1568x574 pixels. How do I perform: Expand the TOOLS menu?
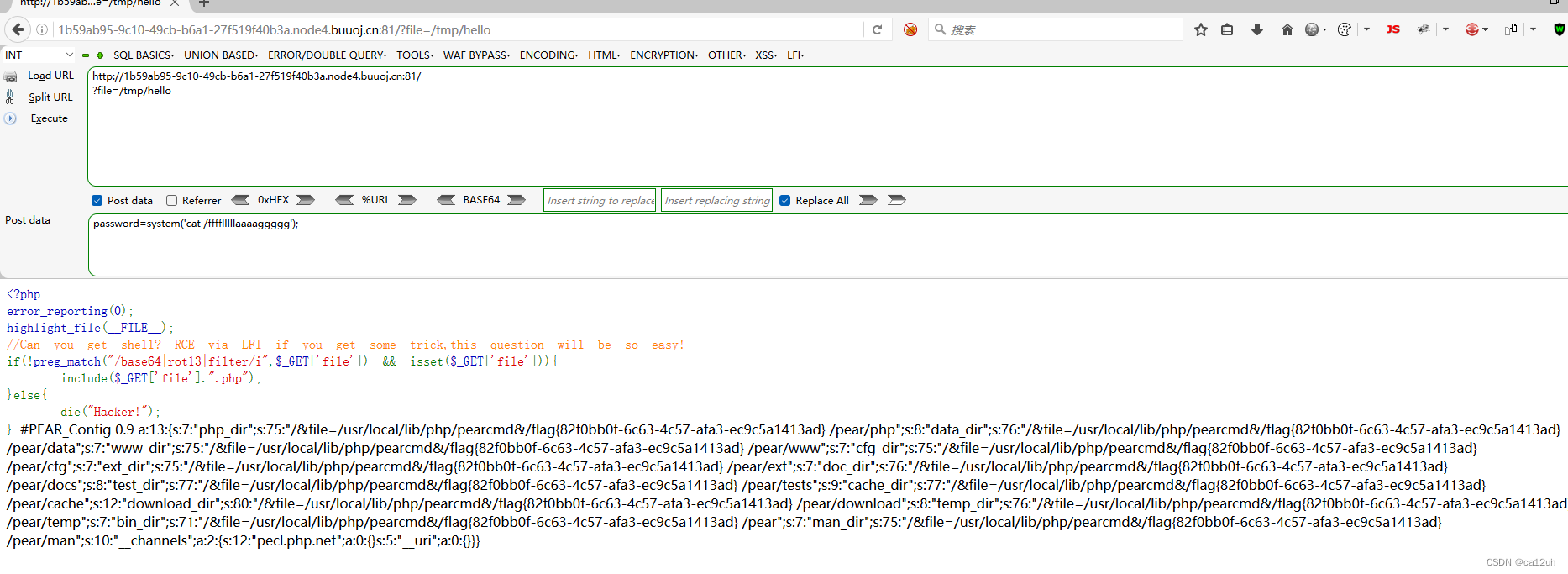click(415, 55)
